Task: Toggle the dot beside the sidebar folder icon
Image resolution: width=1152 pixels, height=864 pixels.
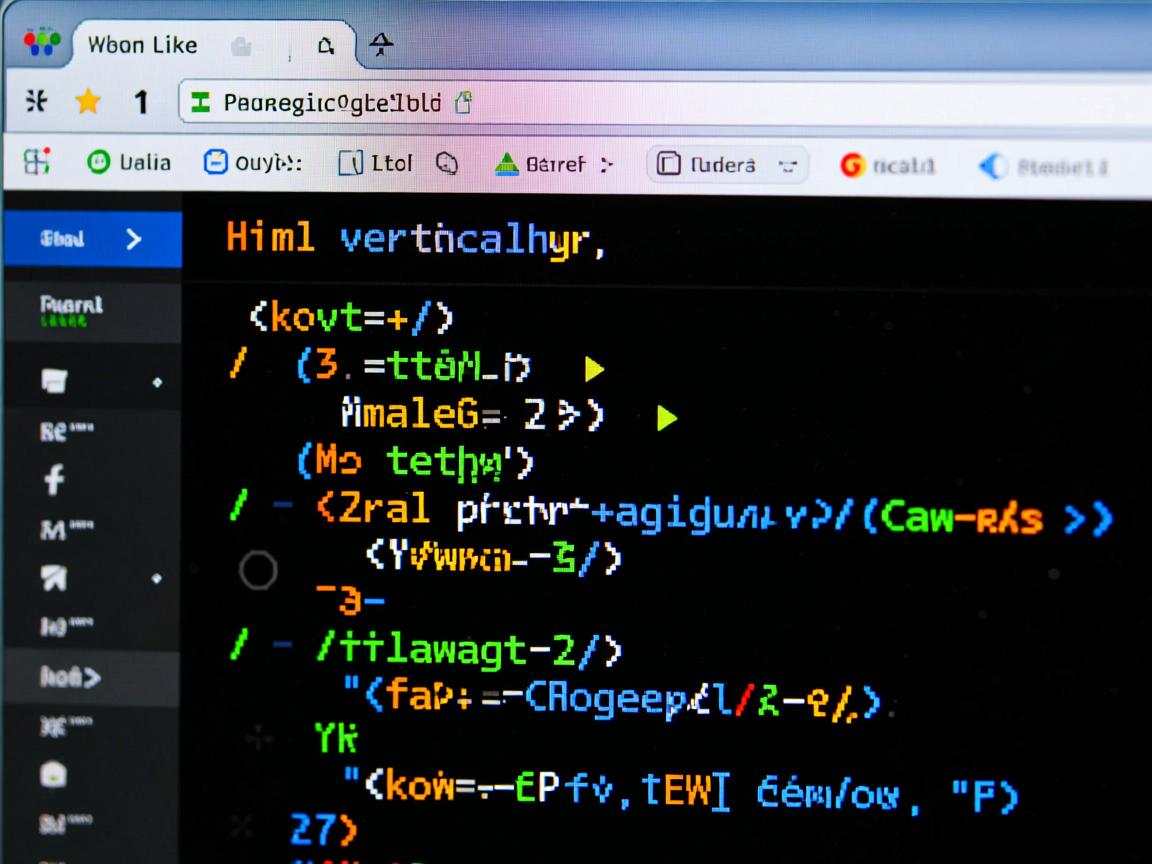Action: [156, 382]
